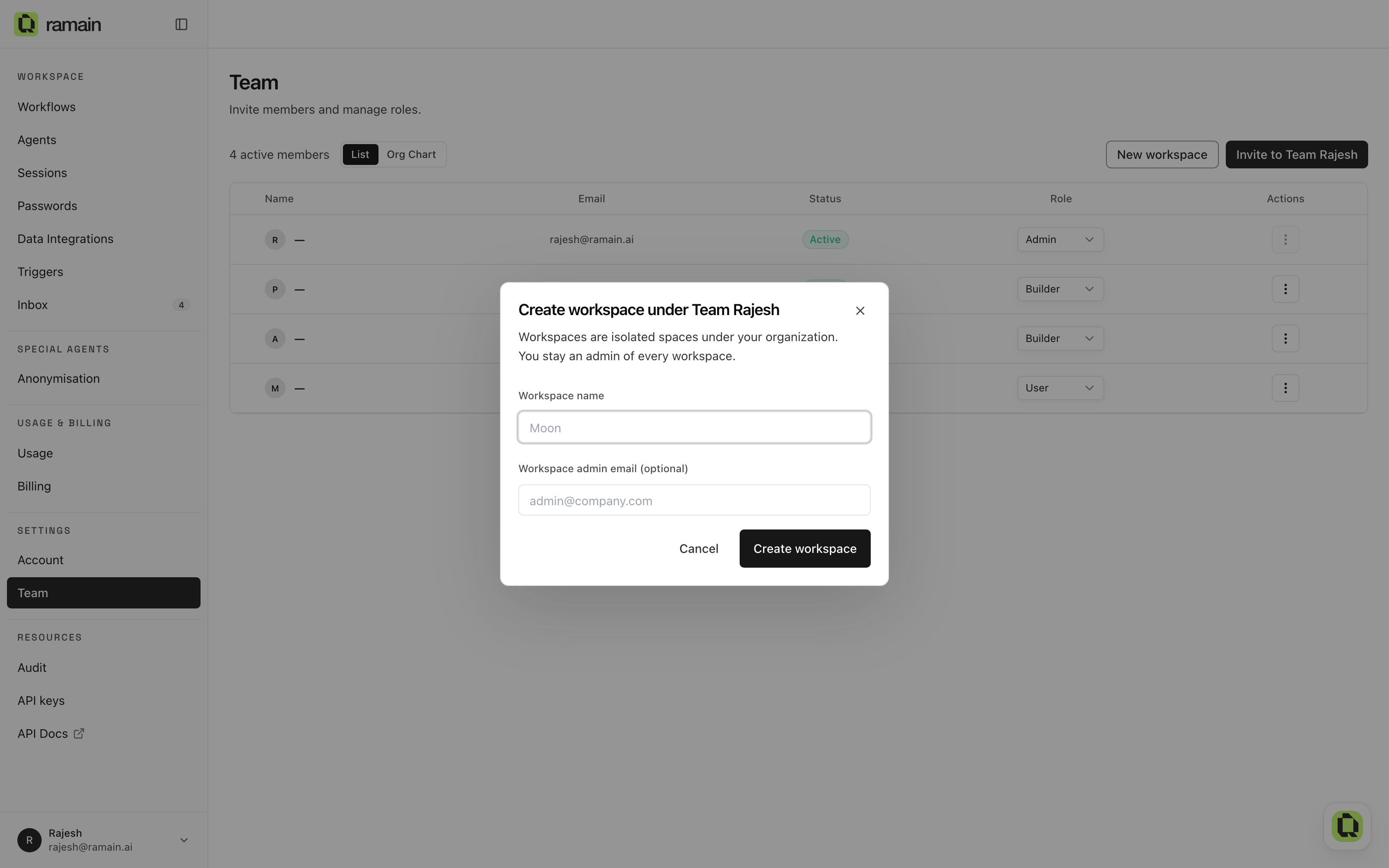The image size is (1389, 868).
Task: Open Builder role dropdown for member P
Action: (1060, 289)
